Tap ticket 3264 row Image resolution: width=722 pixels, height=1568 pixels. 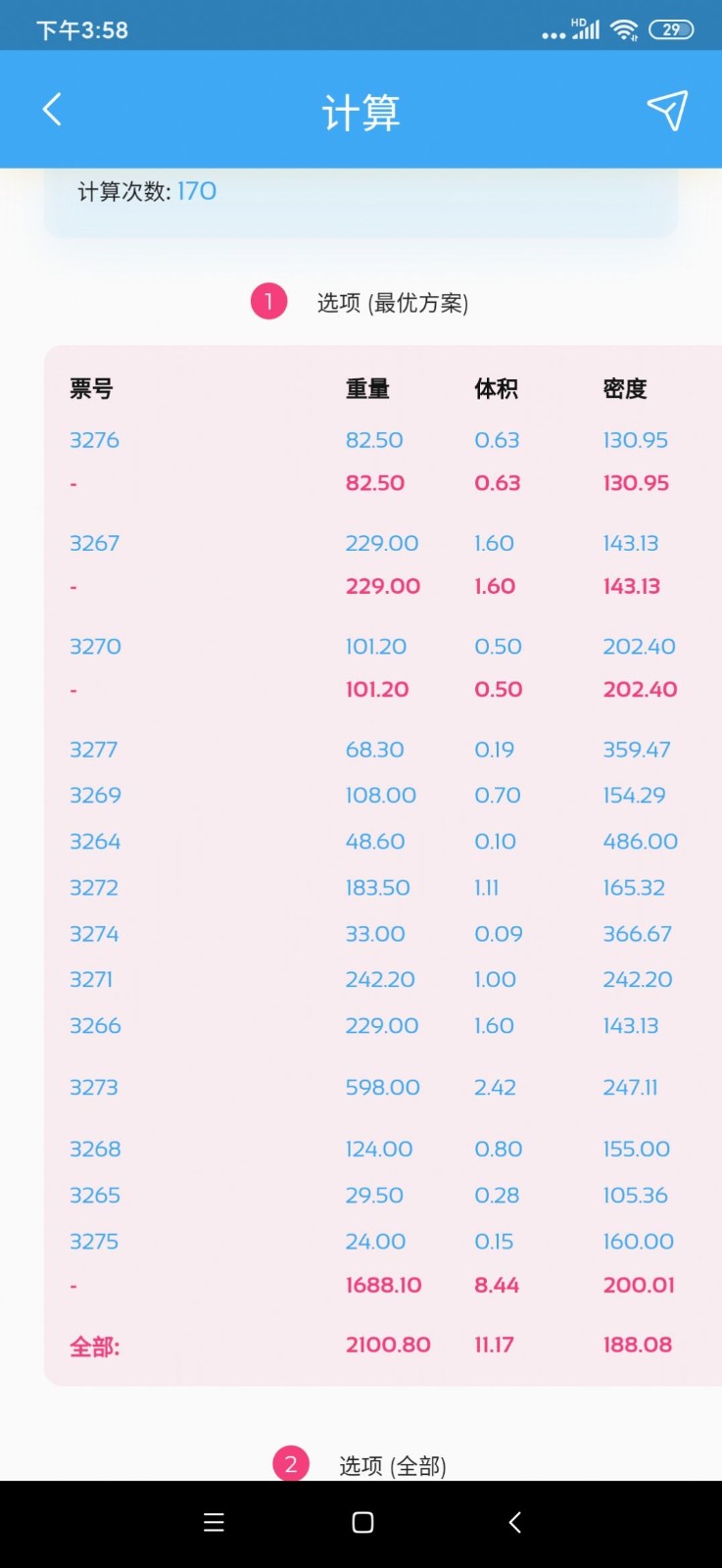coord(382,841)
